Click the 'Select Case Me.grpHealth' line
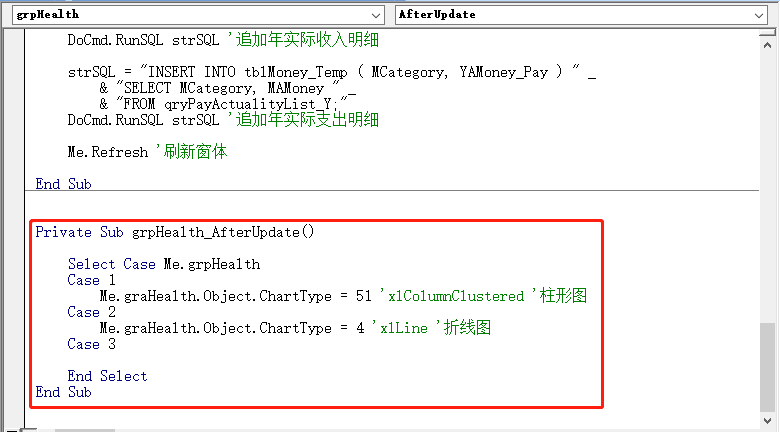This screenshot has width=780, height=432. click(164, 264)
